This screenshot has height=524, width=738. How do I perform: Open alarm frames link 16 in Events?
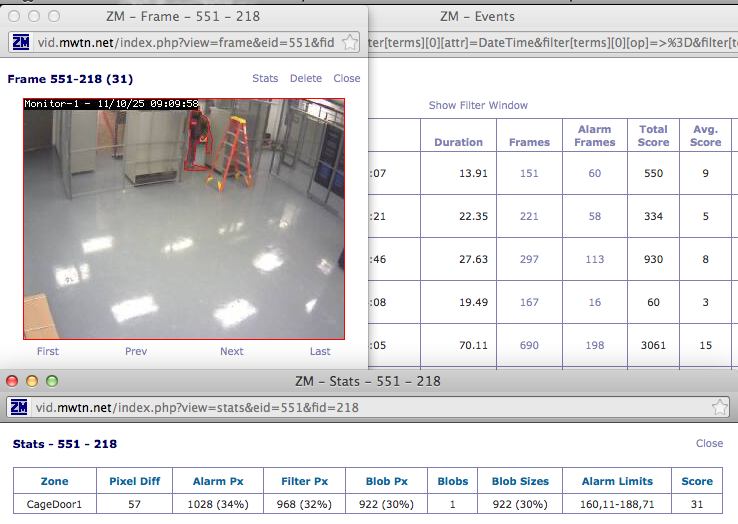tap(594, 302)
